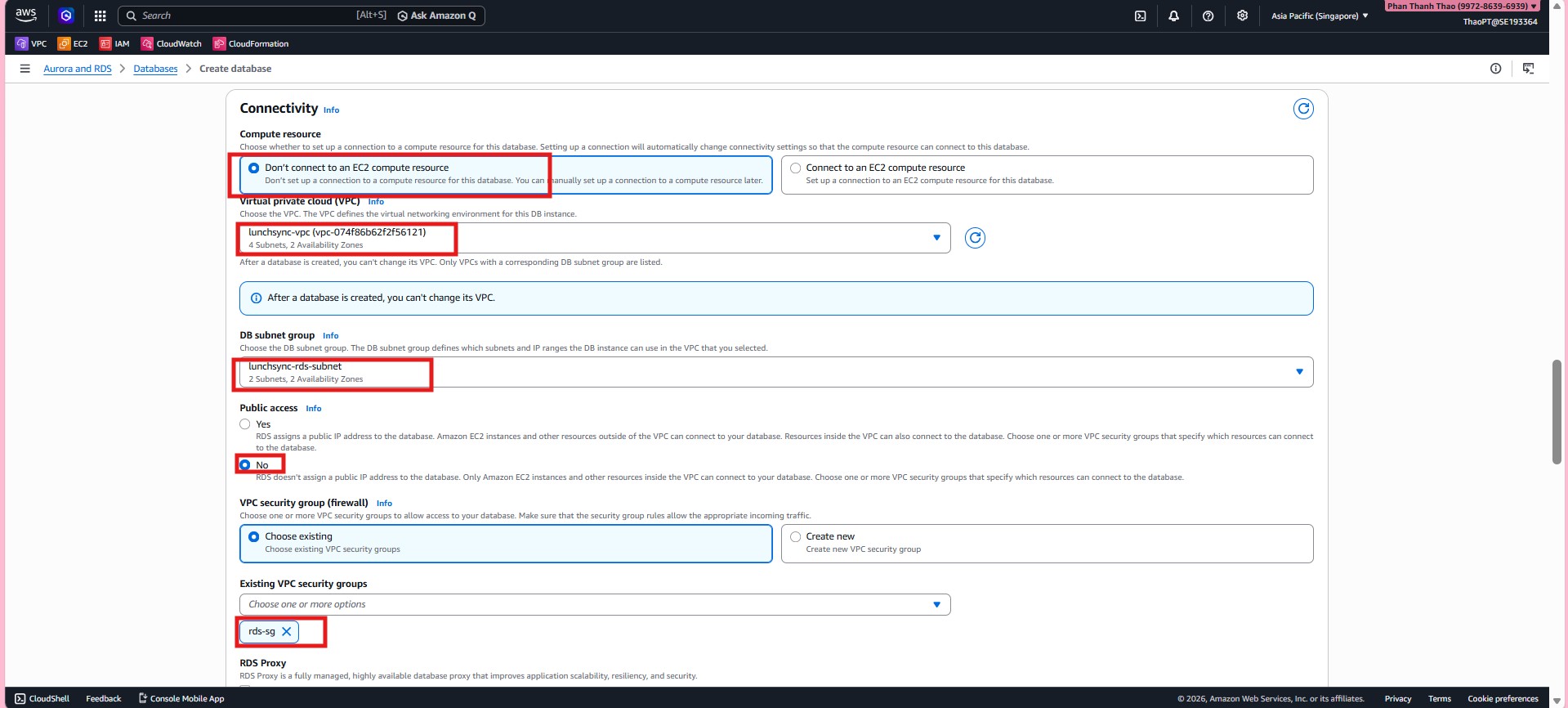Open the DB subnet group dropdown
The width and height of the screenshot is (1568, 708).
coord(1299,372)
